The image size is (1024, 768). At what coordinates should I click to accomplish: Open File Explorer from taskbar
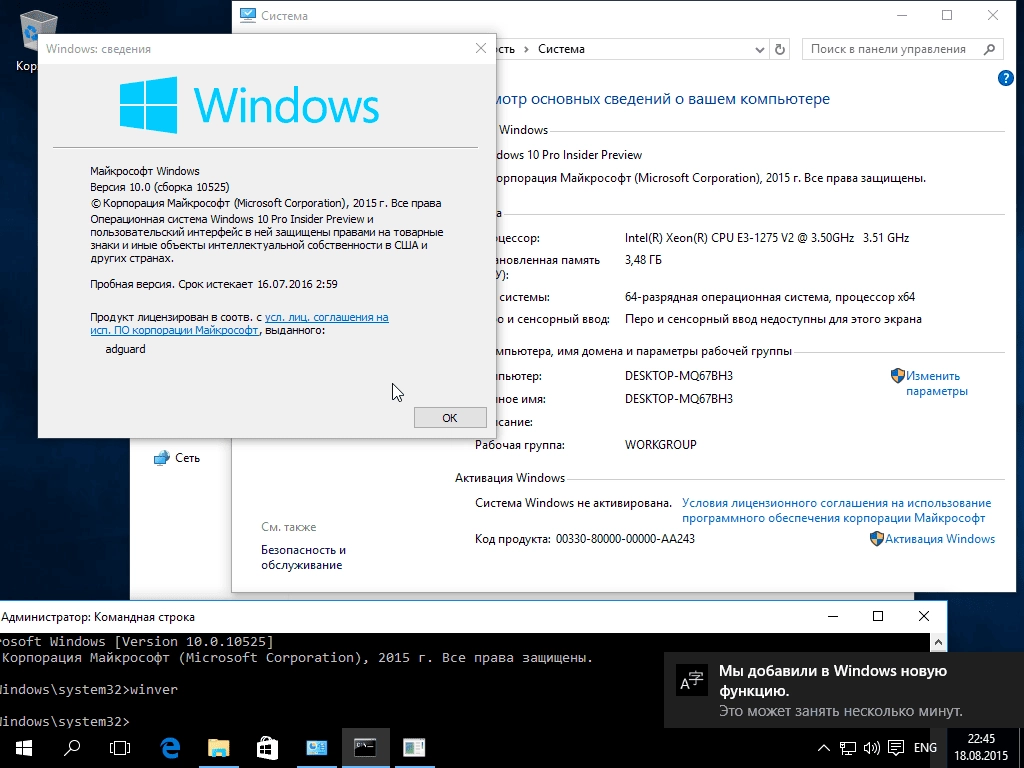coord(219,748)
